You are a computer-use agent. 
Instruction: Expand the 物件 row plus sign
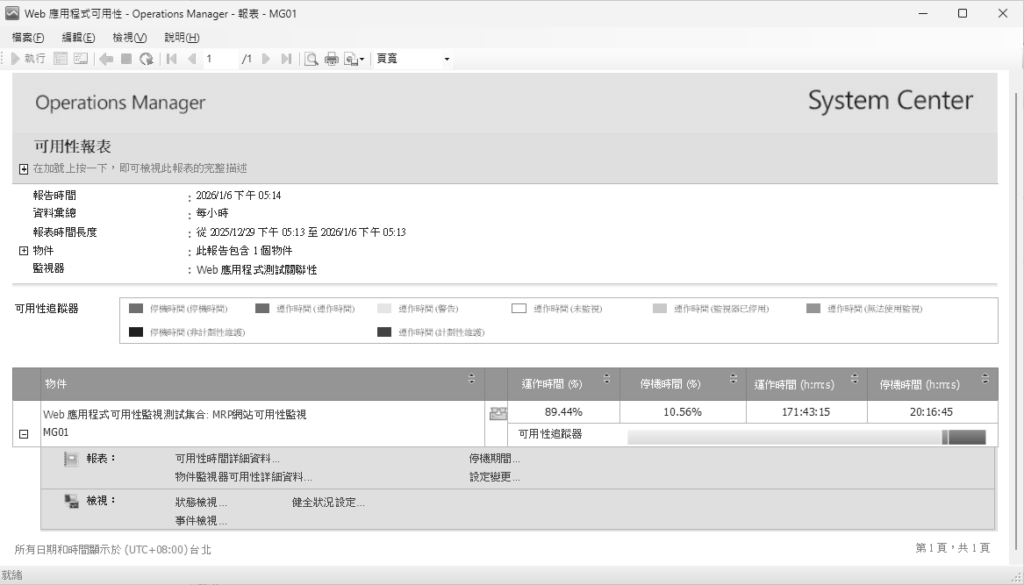point(24,250)
